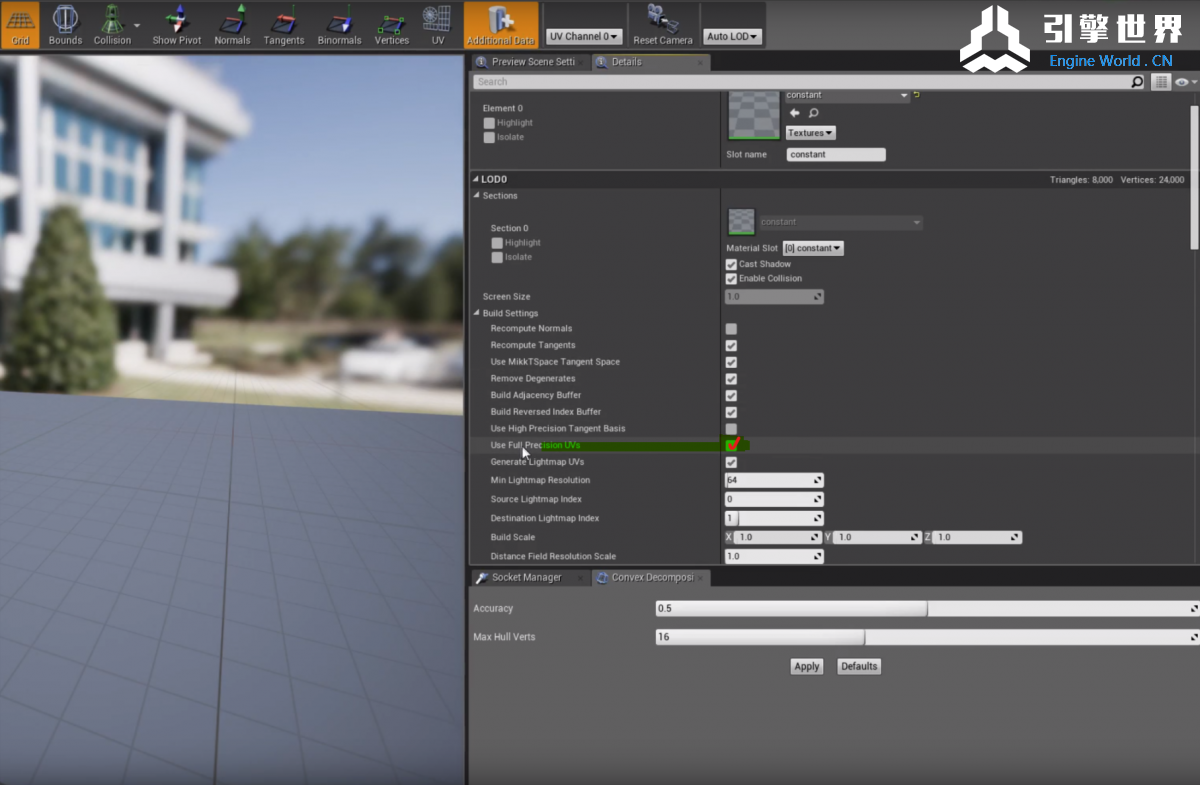This screenshot has width=1200, height=785.
Task: Toggle Remove Degenerates checkbox
Action: click(731, 379)
